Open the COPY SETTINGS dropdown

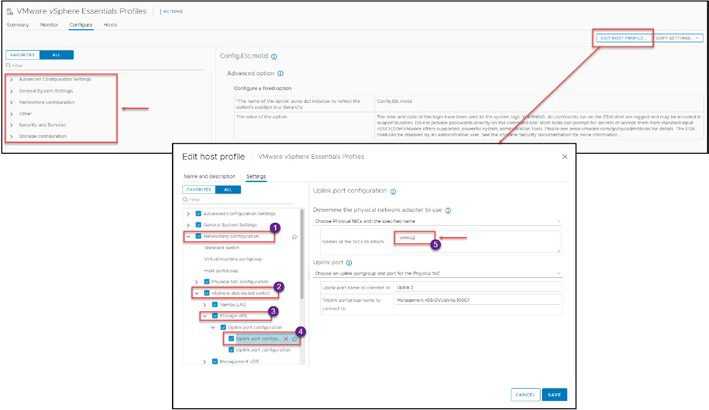pos(678,38)
